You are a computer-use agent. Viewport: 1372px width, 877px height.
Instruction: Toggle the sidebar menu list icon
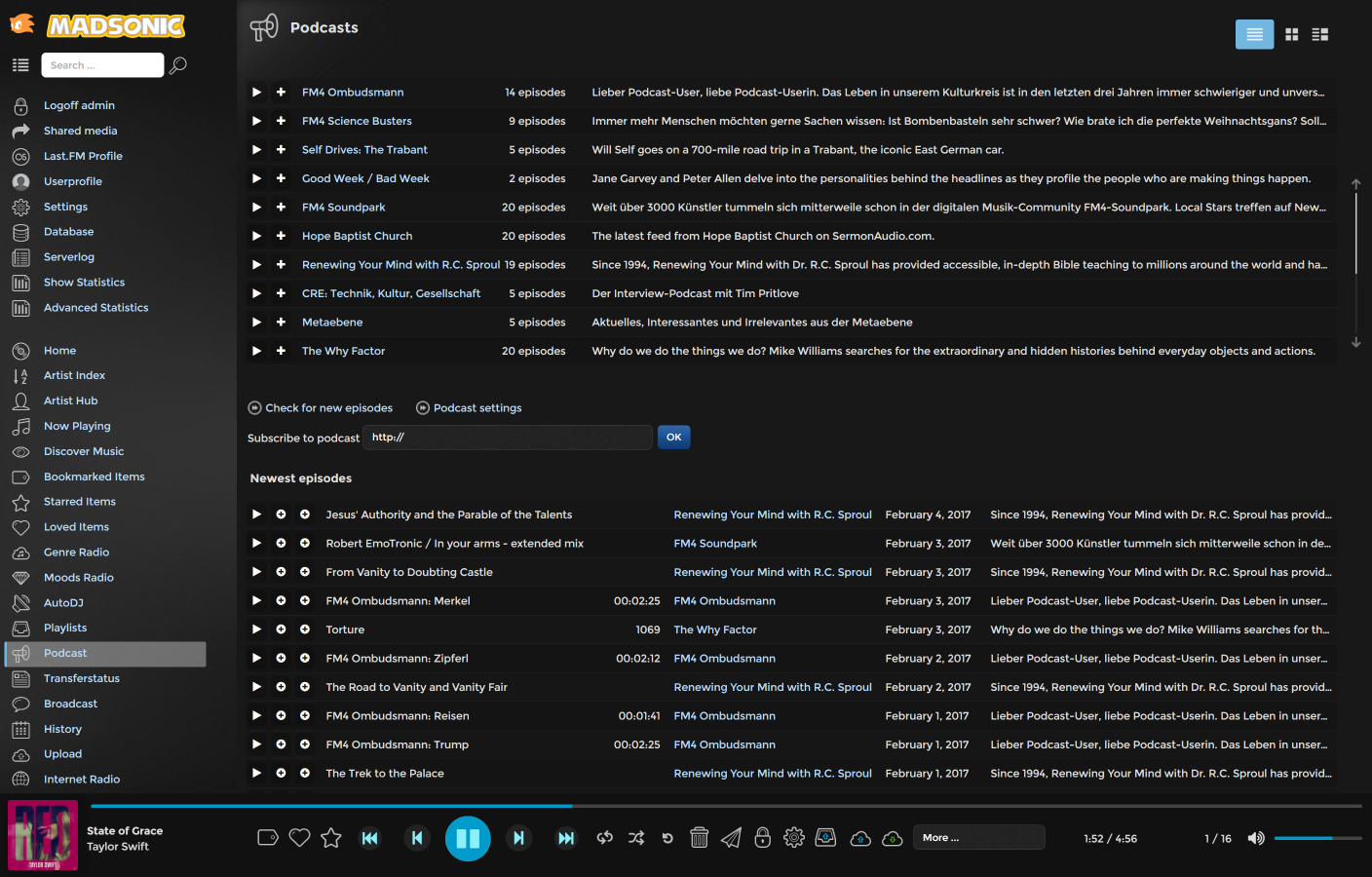pyautogui.click(x=20, y=65)
